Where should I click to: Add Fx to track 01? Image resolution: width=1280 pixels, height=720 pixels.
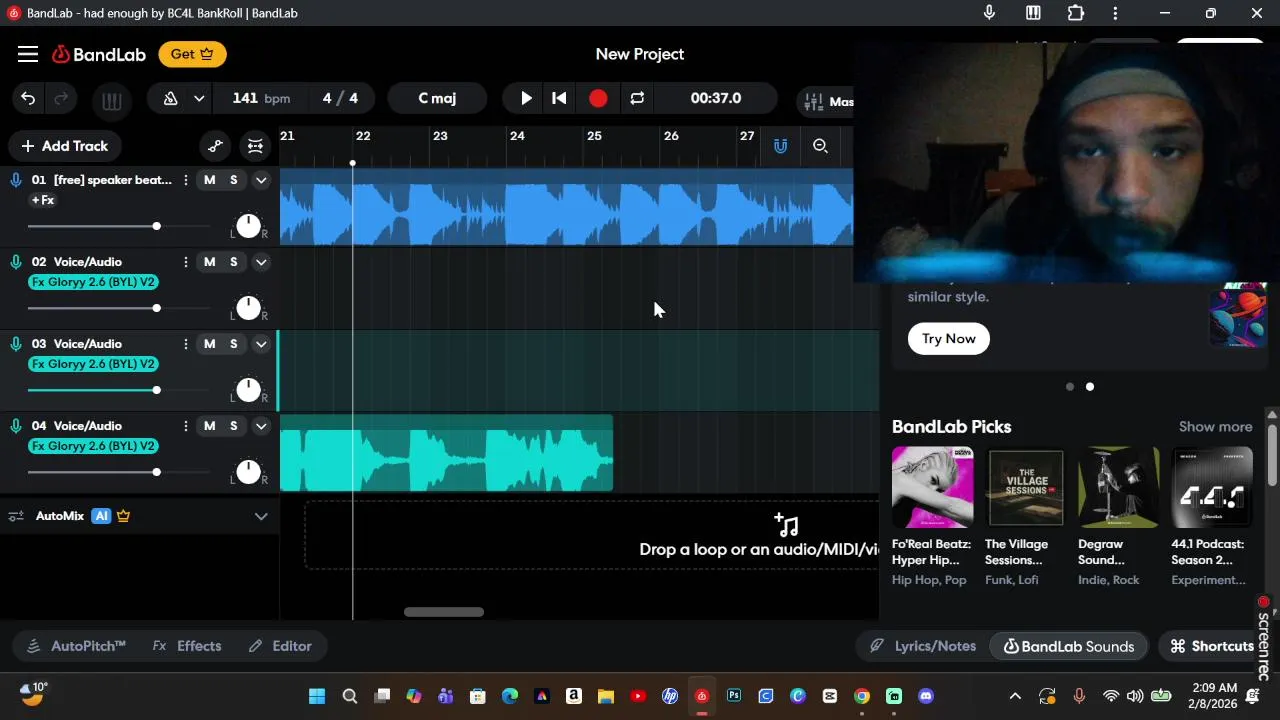click(x=43, y=200)
